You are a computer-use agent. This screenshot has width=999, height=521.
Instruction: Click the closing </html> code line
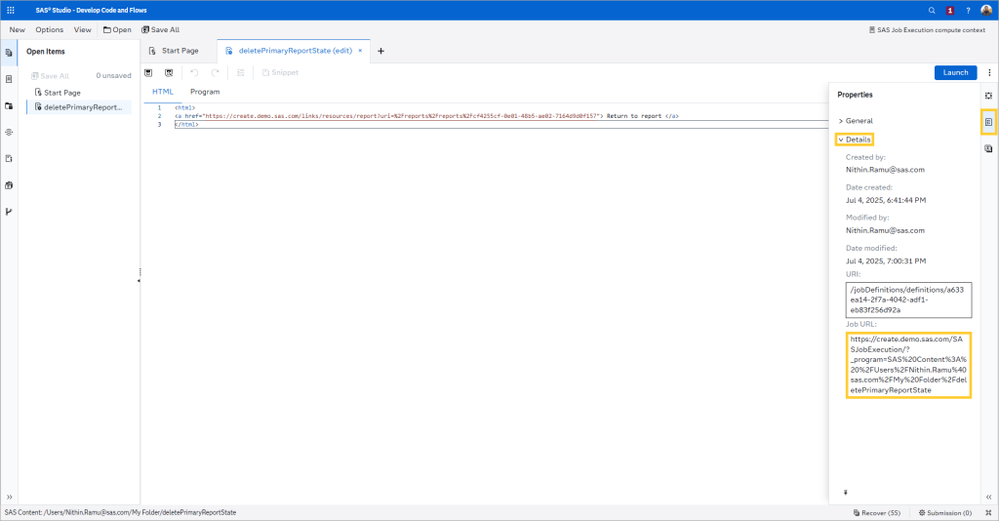(x=187, y=125)
